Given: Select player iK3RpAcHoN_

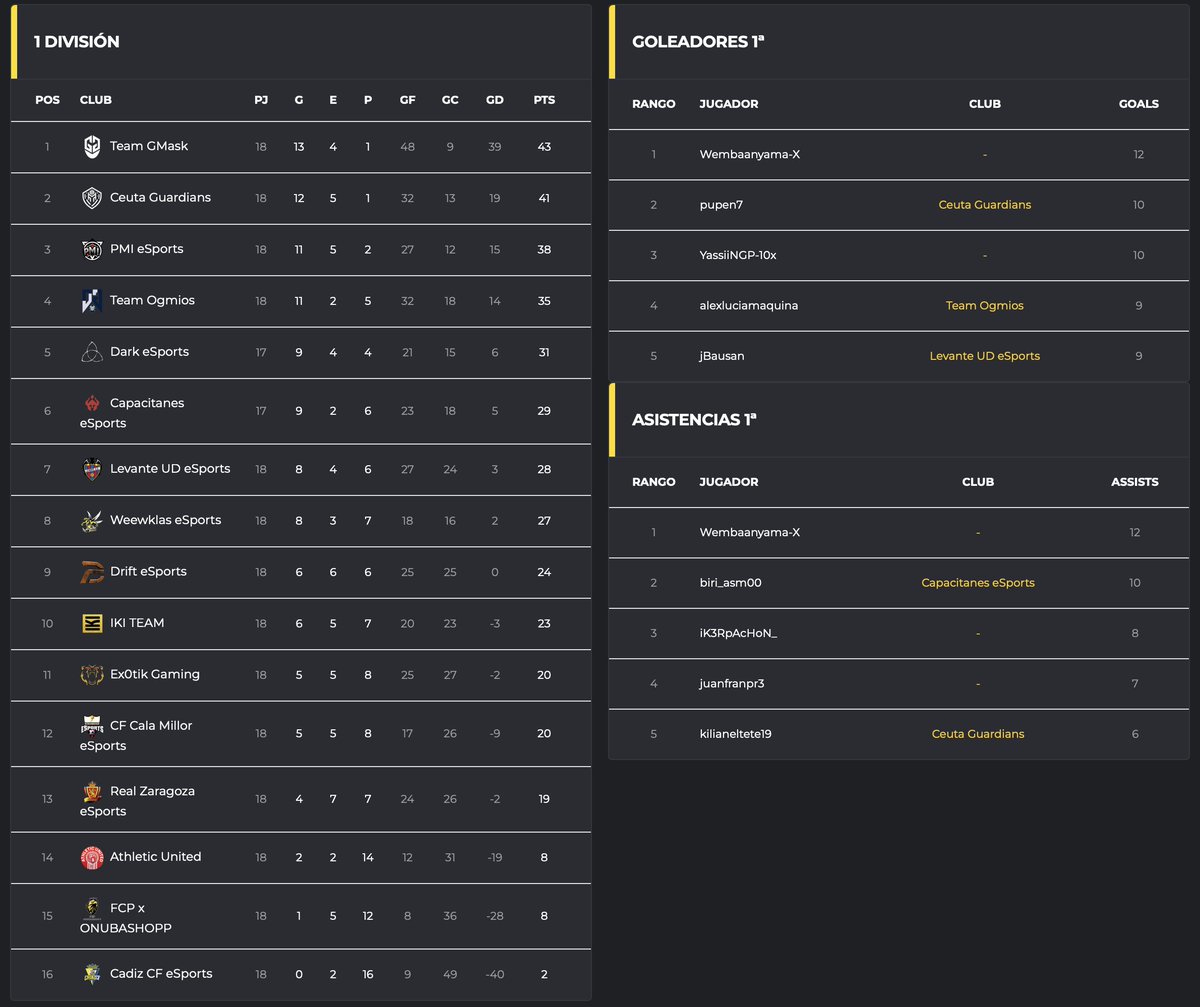Looking at the screenshot, I should [738, 633].
